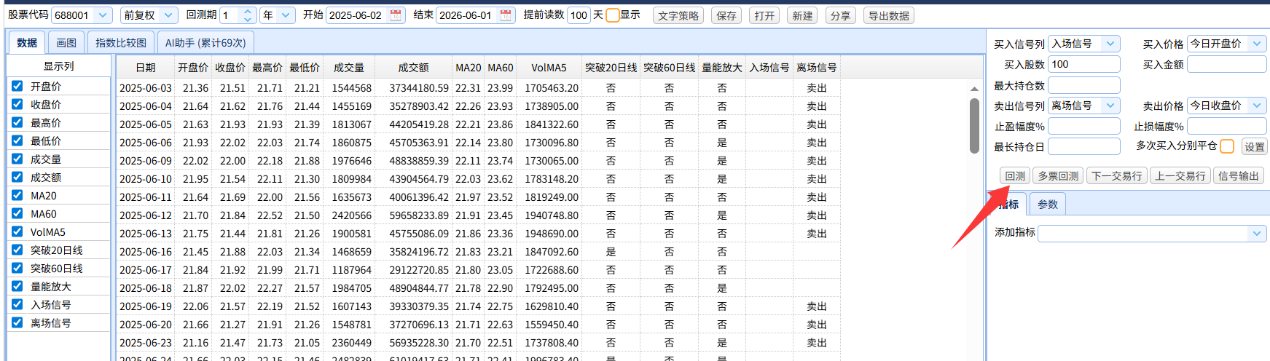Click the 多票回测 button
1270x361 pixels.
coord(1057,176)
